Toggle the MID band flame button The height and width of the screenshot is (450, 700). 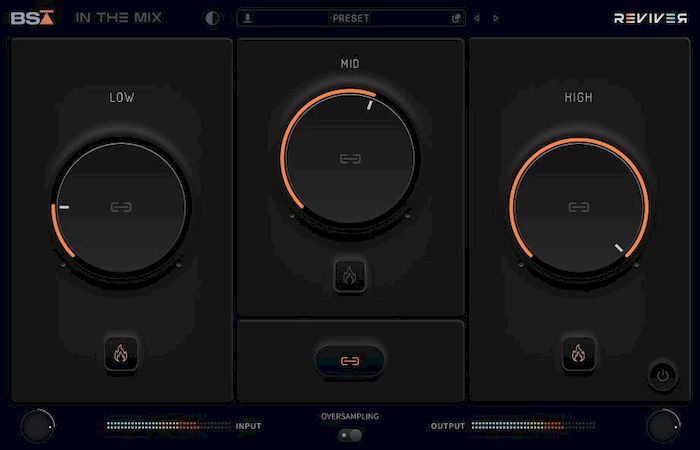pos(350,276)
